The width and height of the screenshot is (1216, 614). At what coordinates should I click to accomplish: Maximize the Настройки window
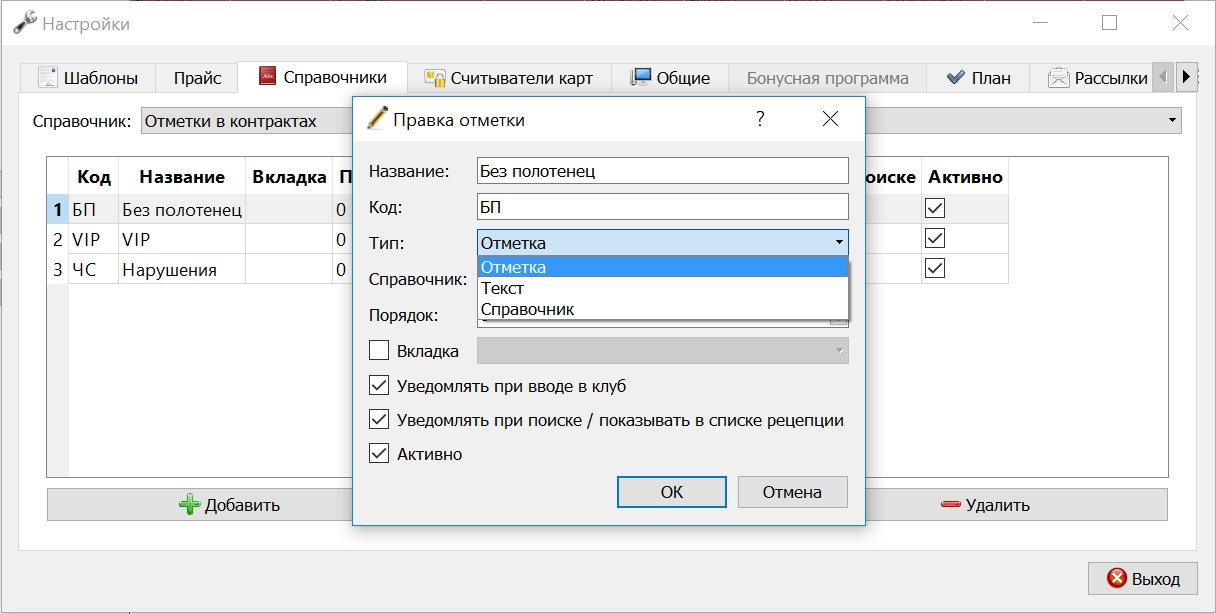click(x=1109, y=23)
